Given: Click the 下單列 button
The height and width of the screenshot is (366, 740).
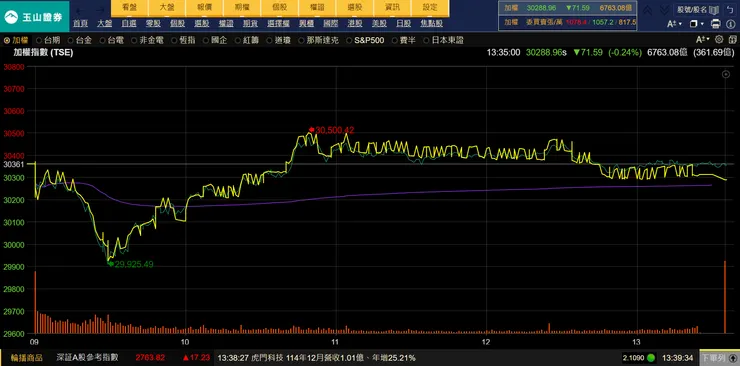Looking at the screenshot, I should point(719,358).
